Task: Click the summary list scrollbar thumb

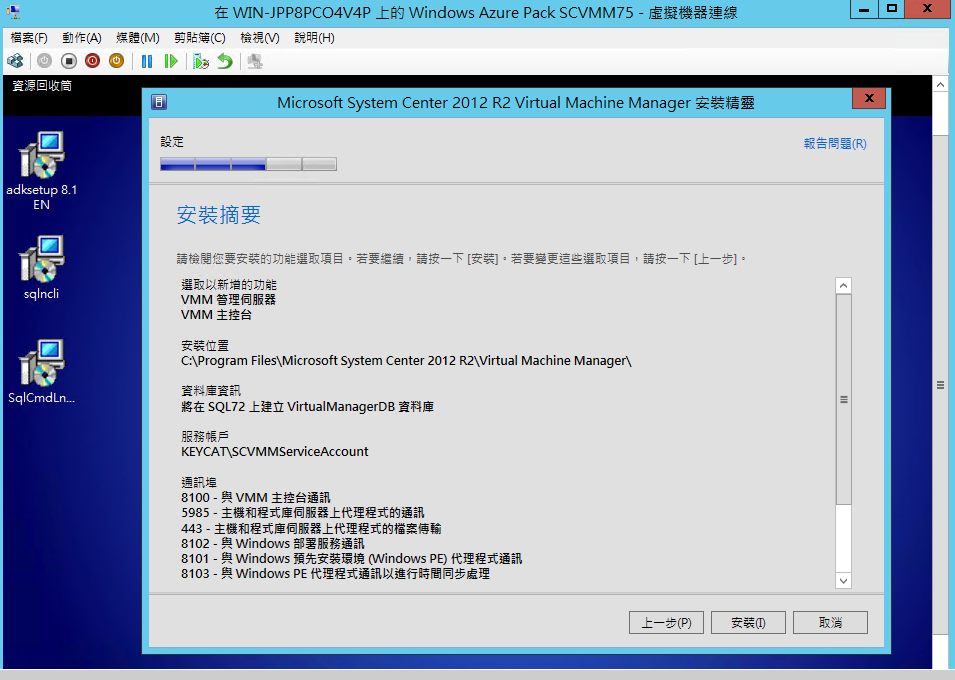Action: tap(844, 400)
